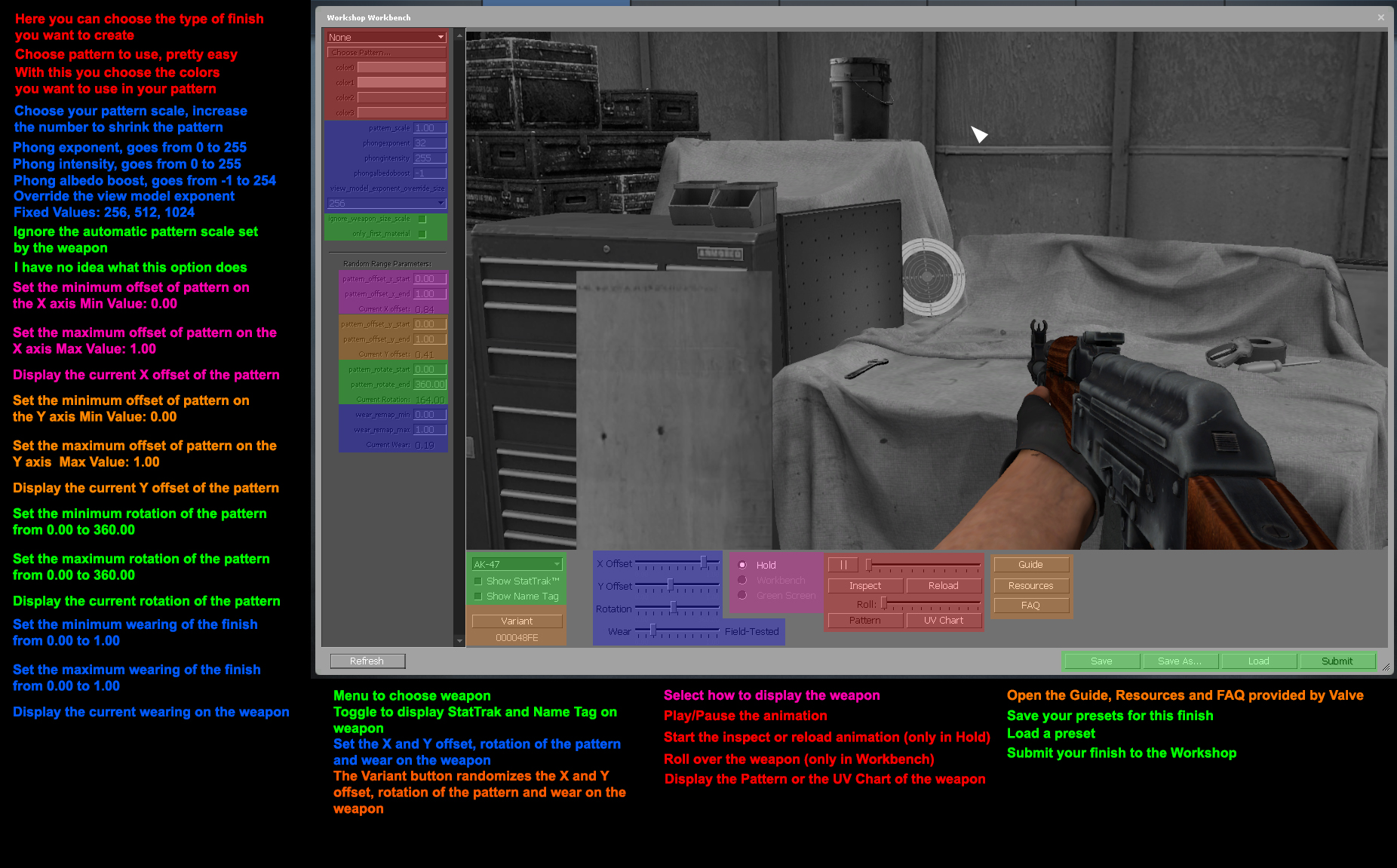This screenshot has width=1397, height=868.
Task: Select the Workbench display mode
Action: click(x=742, y=580)
